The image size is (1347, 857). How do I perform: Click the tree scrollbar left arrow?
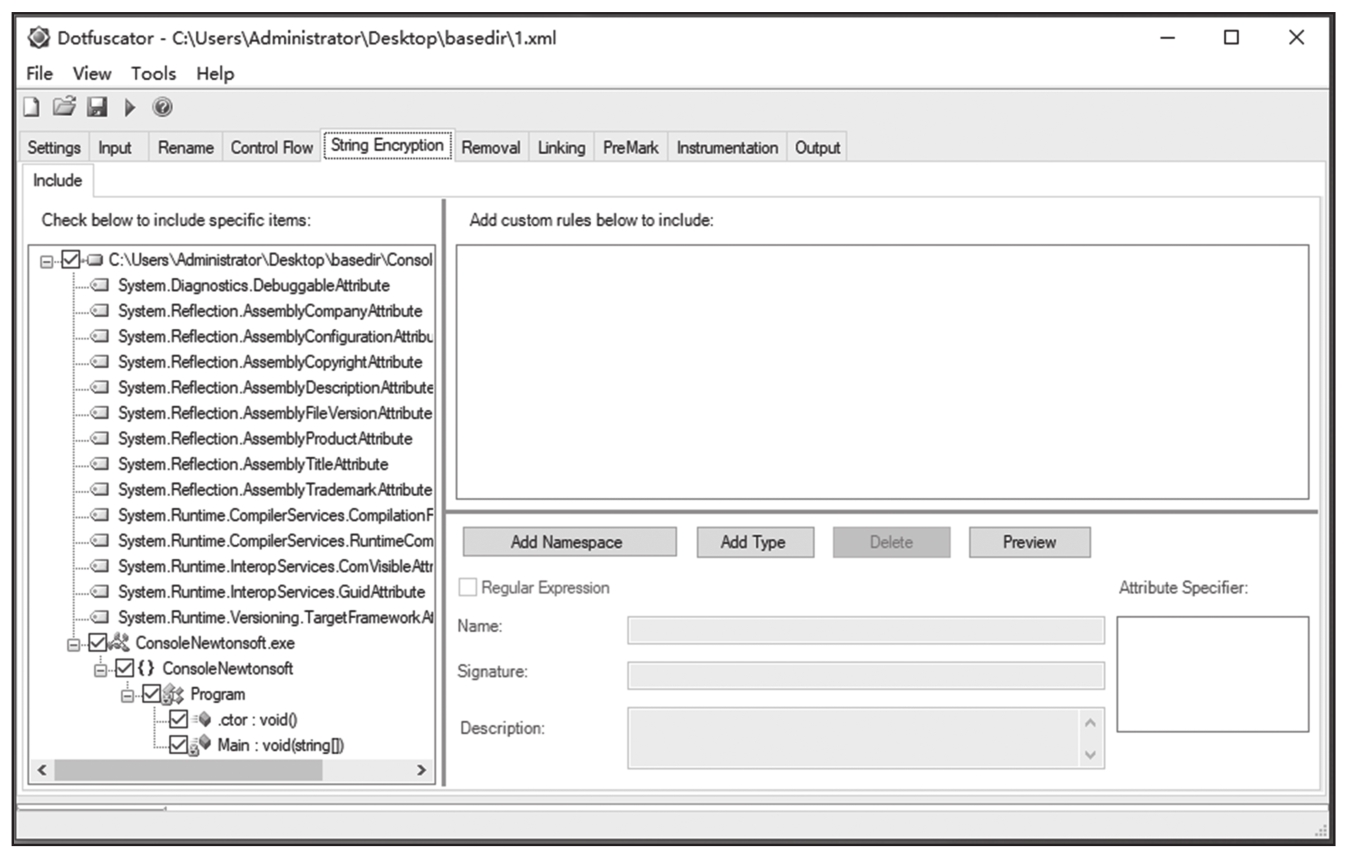click(x=42, y=770)
